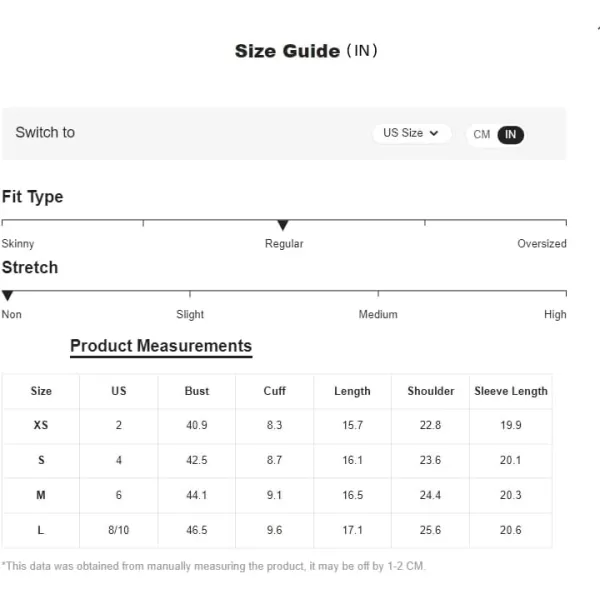600x600 pixels.
Task: Click the Bust column header
Action: tap(197, 391)
